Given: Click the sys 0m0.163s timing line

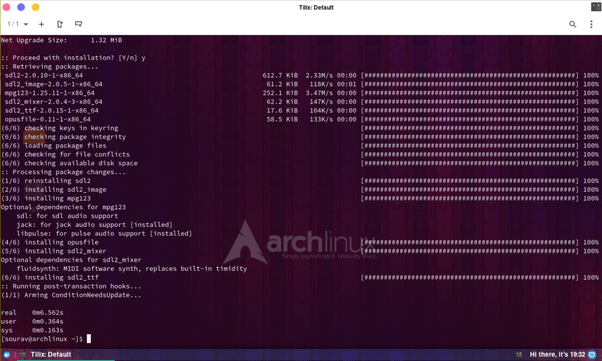Looking at the screenshot, I should (32, 330).
